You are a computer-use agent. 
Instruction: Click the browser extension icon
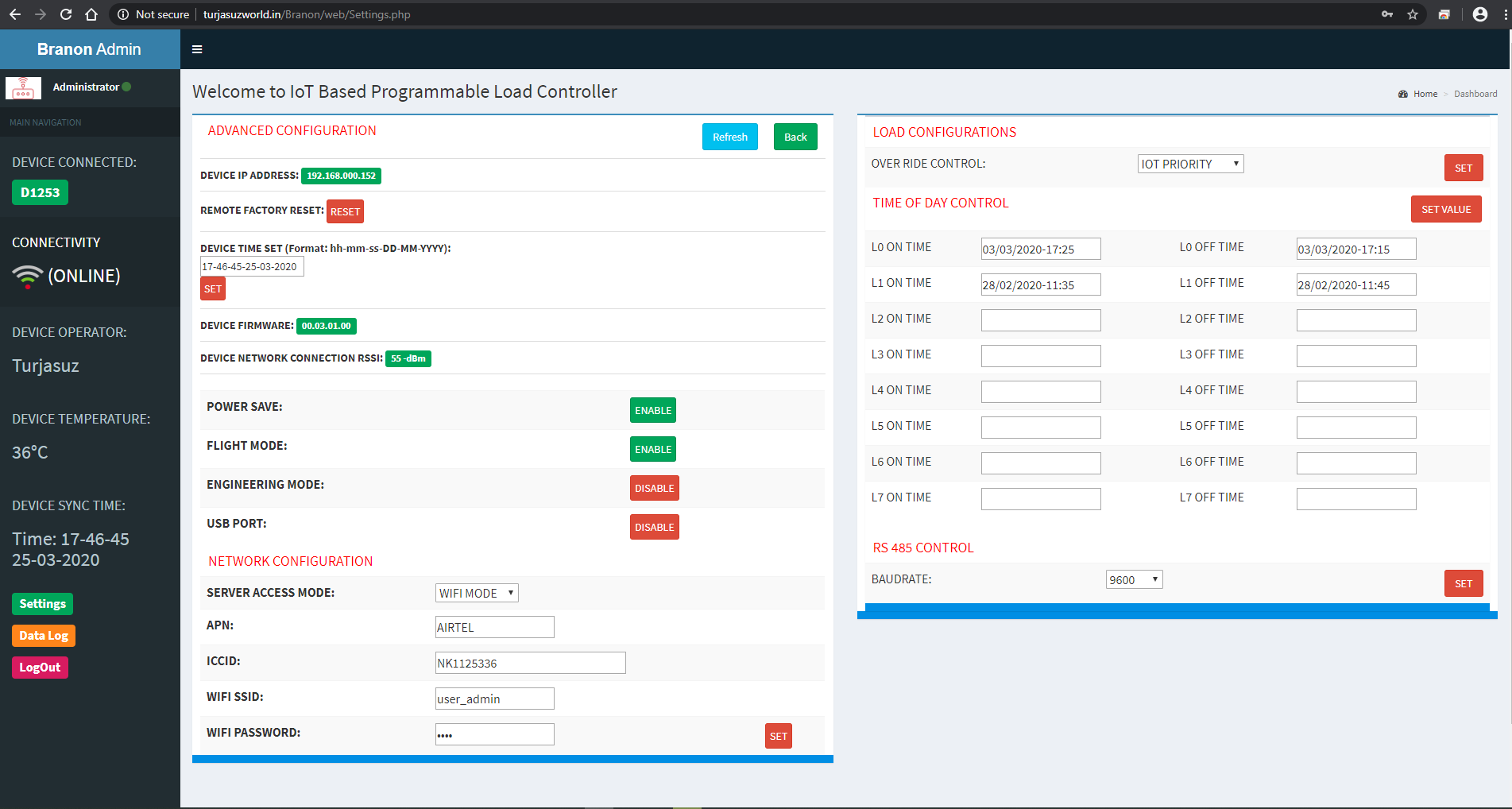coord(1444,14)
